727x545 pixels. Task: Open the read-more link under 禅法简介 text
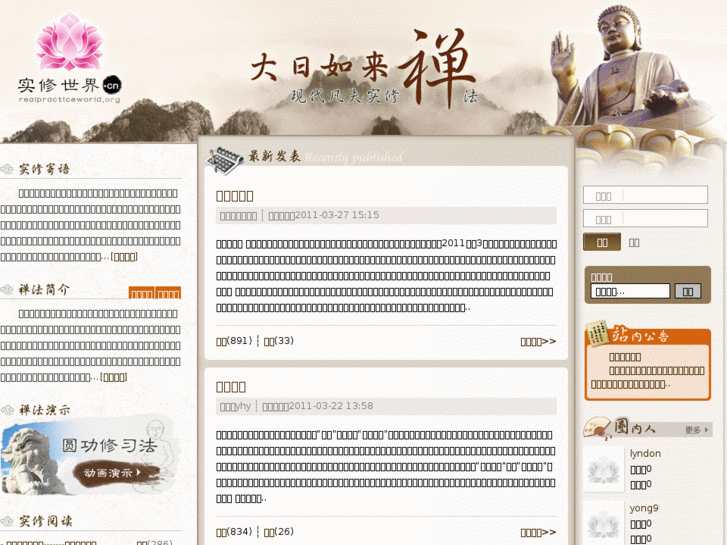point(114,378)
